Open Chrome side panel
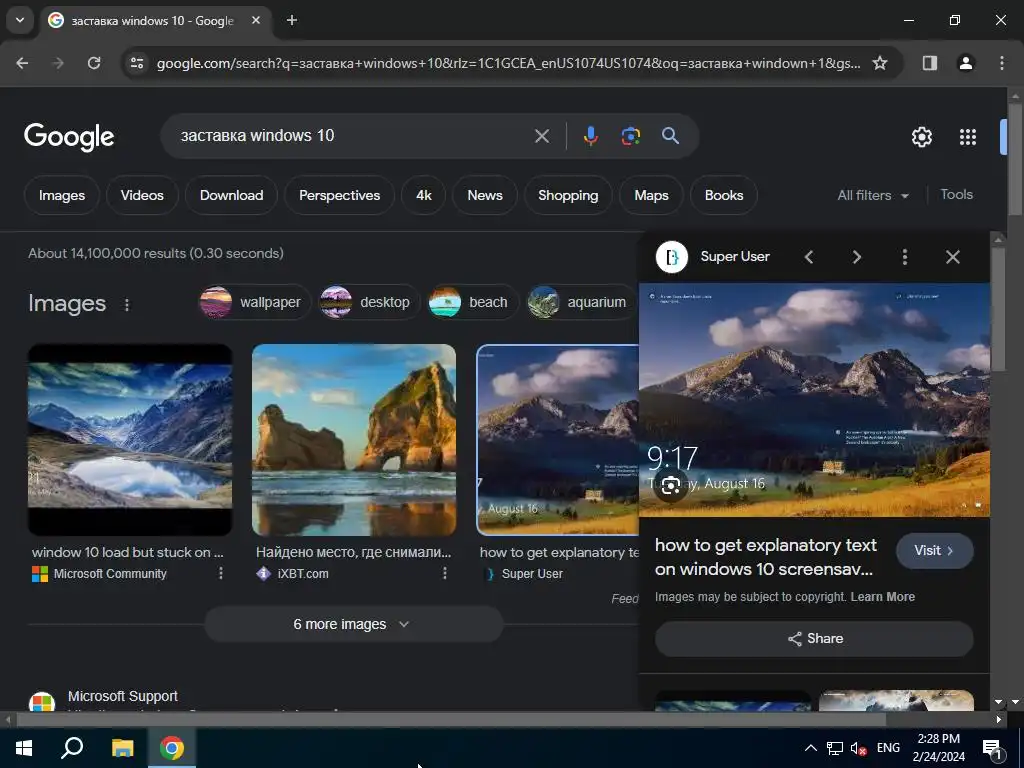 click(930, 63)
